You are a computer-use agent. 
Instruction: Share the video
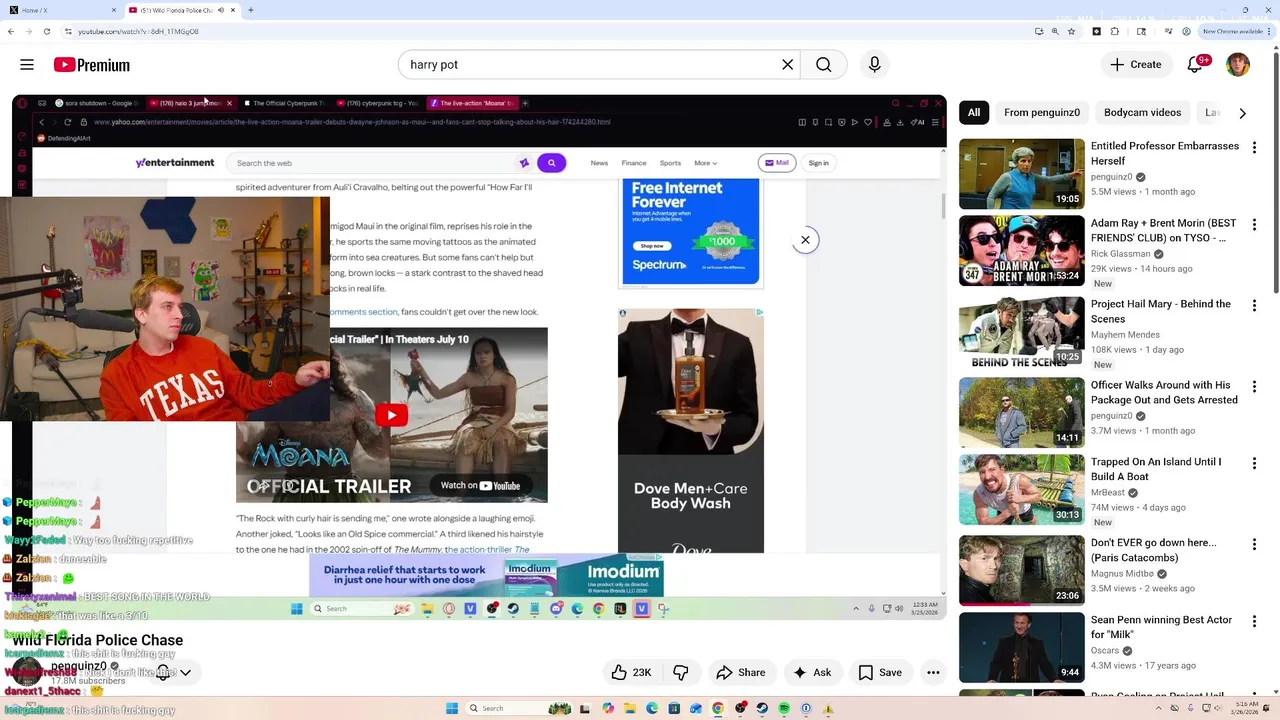(741, 673)
